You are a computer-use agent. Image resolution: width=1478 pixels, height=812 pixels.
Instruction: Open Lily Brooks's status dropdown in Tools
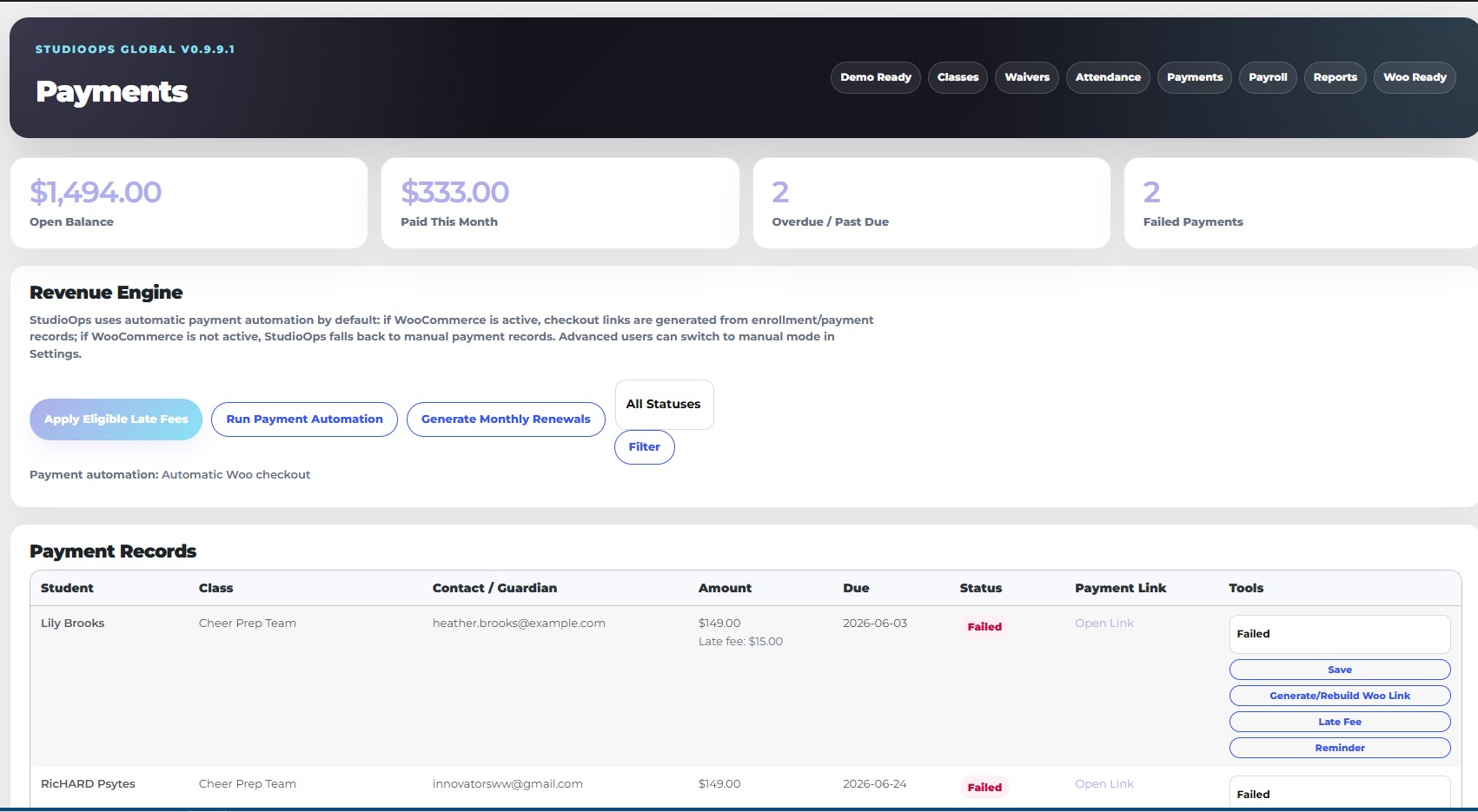click(1339, 634)
